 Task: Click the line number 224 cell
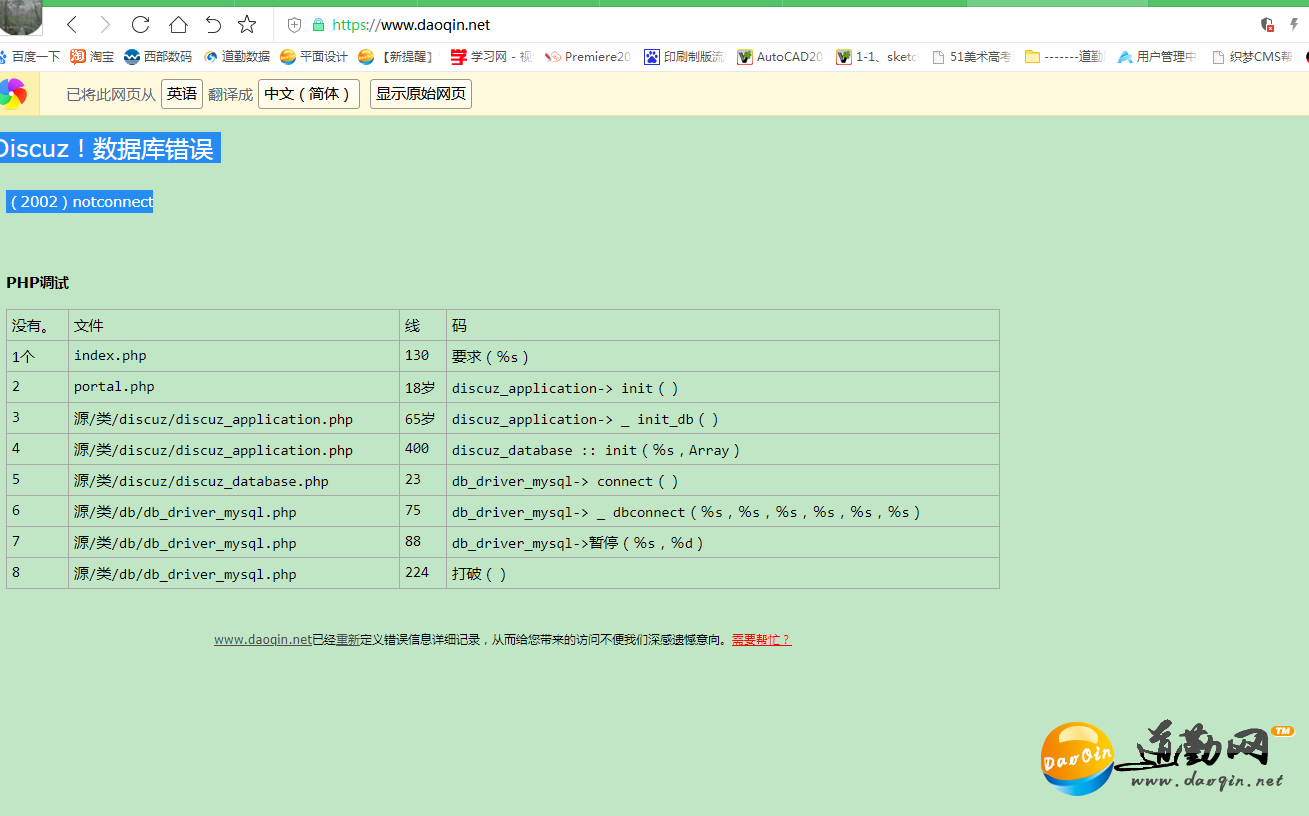click(423, 573)
